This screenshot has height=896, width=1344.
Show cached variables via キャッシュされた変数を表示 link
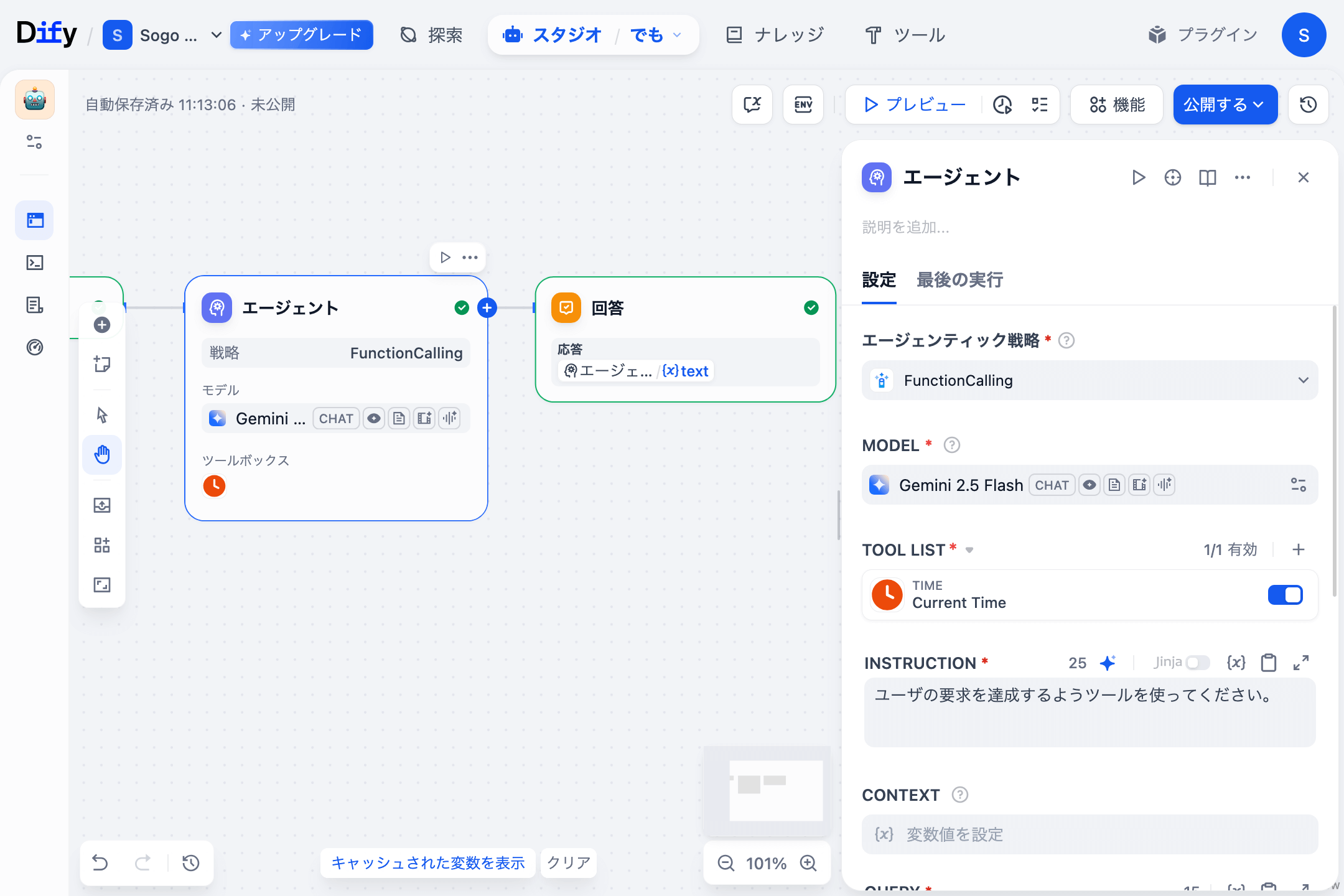click(x=427, y=863)
